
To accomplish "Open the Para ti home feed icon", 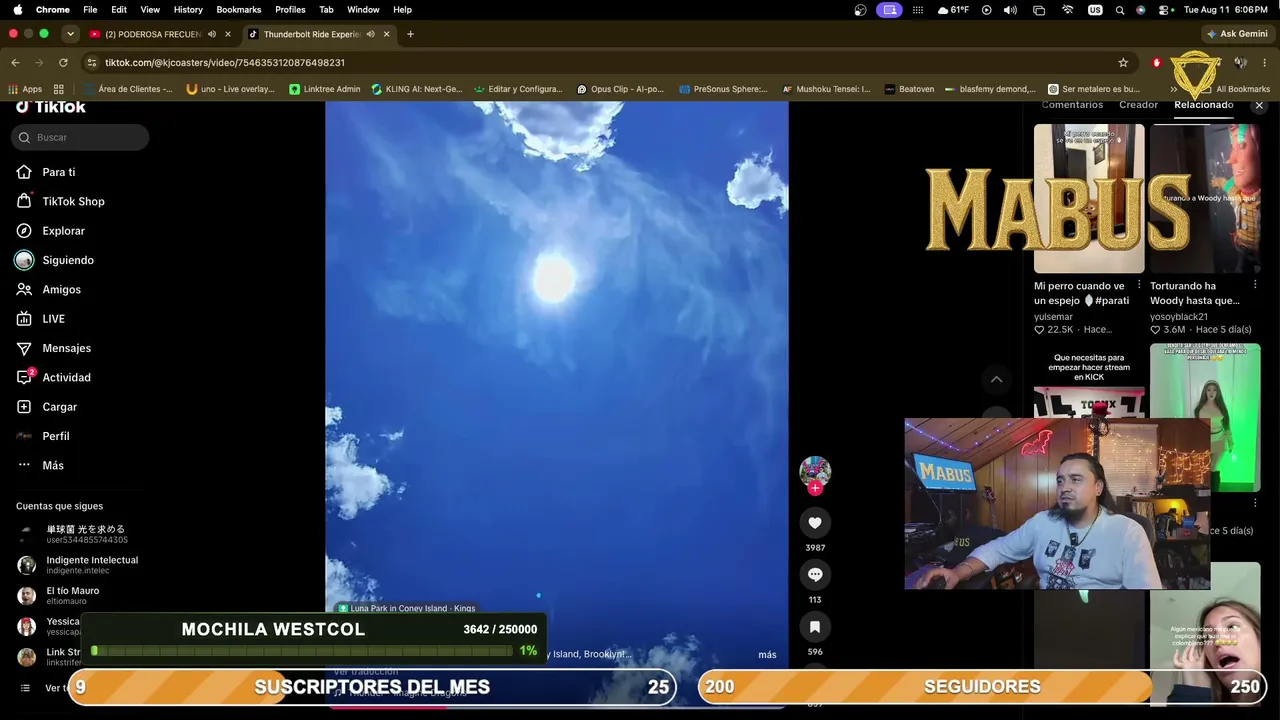I will click(x=24, y=172).
